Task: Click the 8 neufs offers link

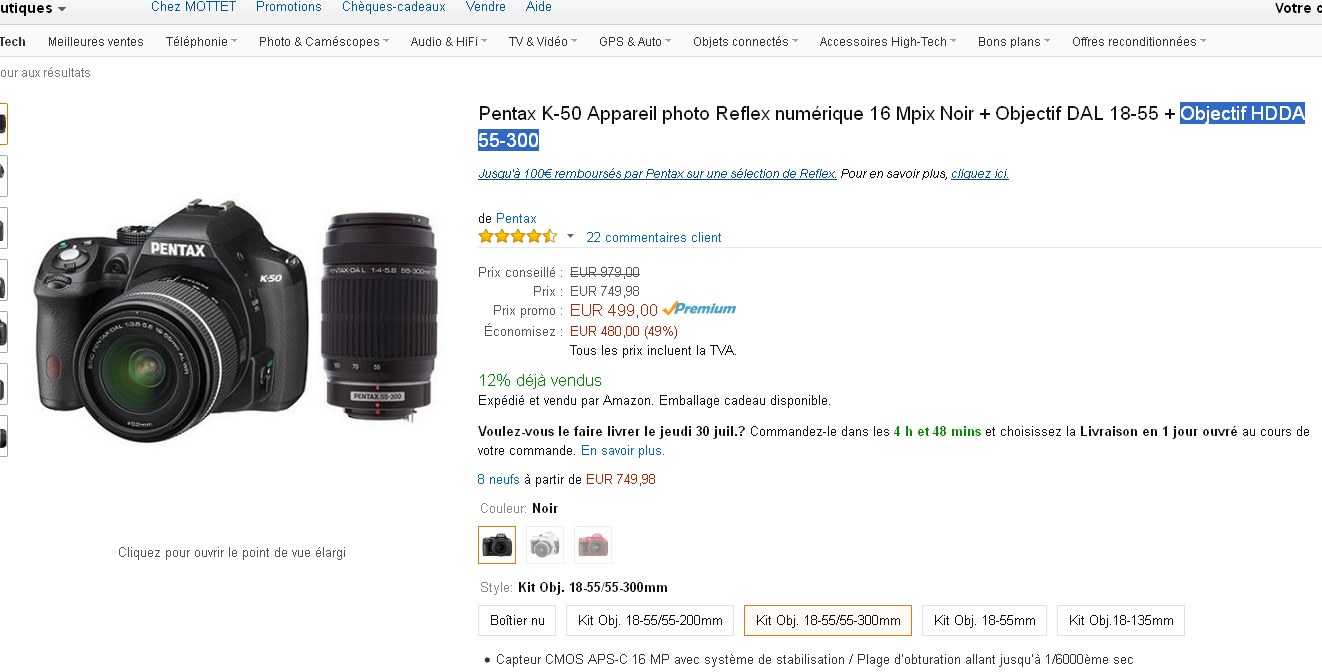Action: (499, 480)
